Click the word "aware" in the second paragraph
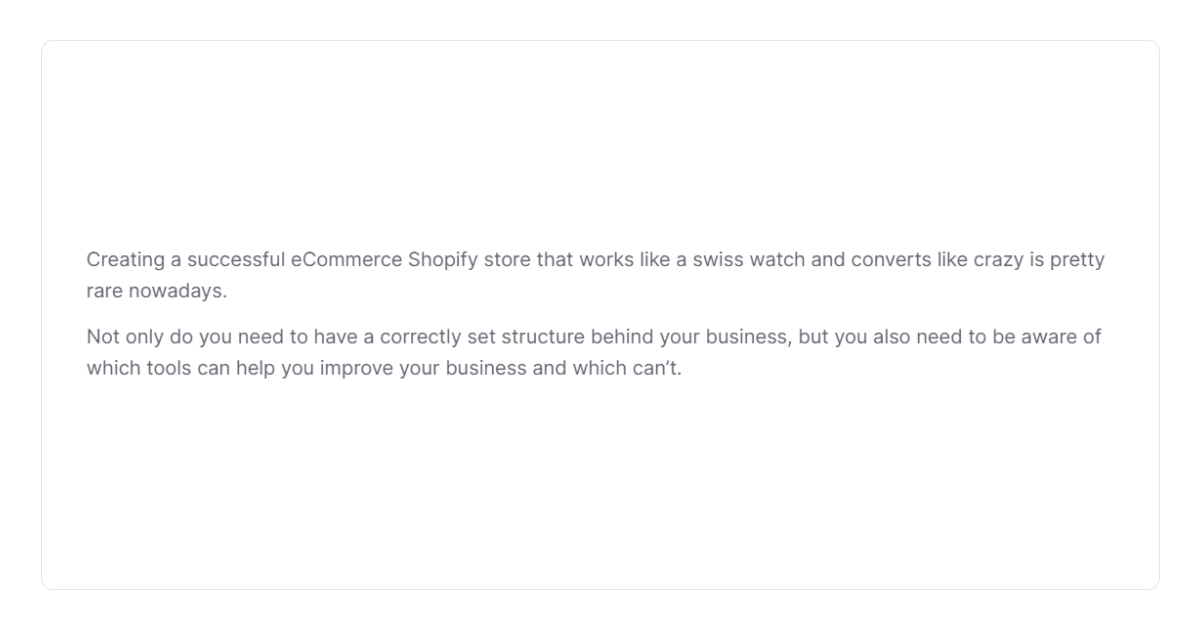This screenshot has height=630, width=1200. coord(1050,337)
